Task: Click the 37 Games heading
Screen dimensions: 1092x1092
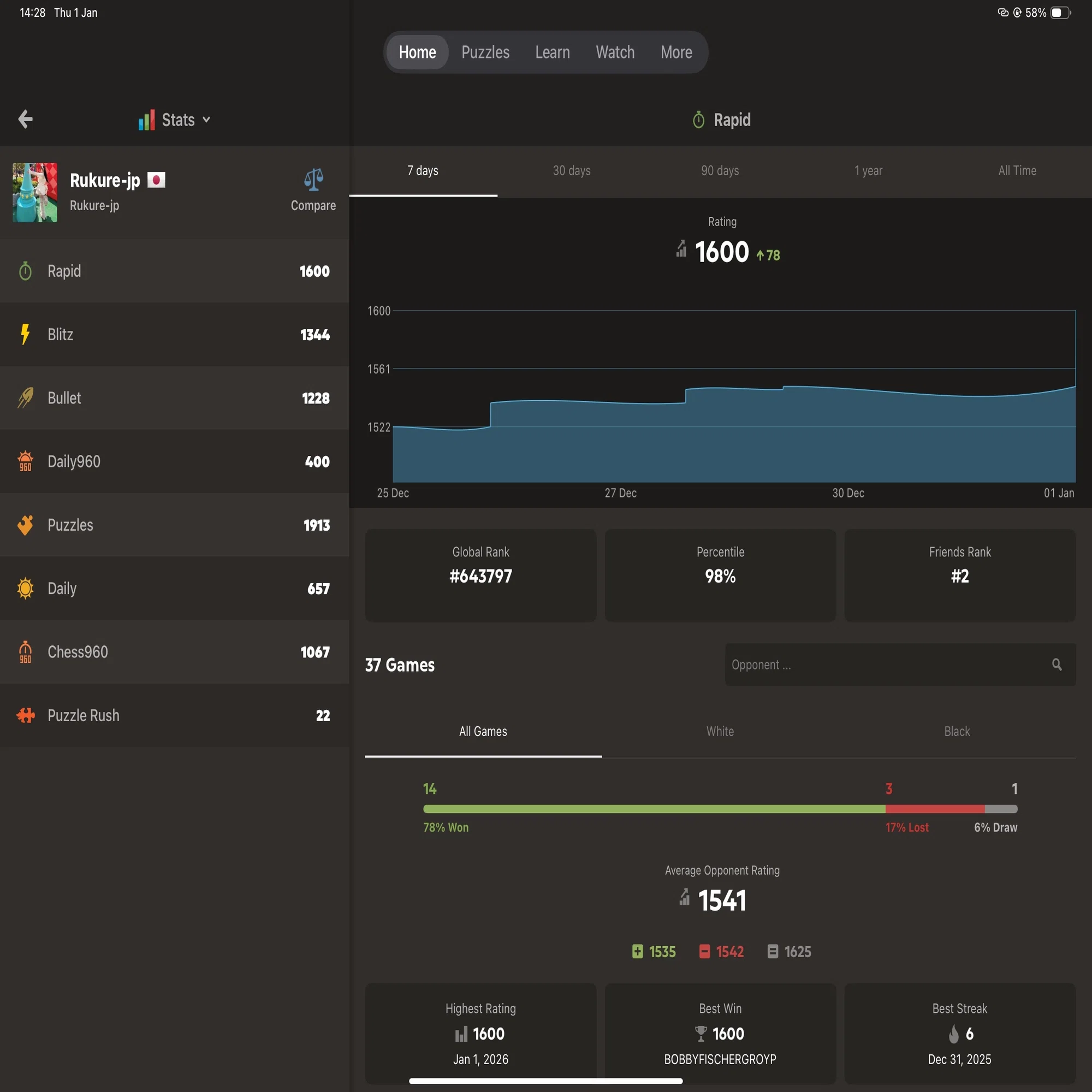Action: 400,664
